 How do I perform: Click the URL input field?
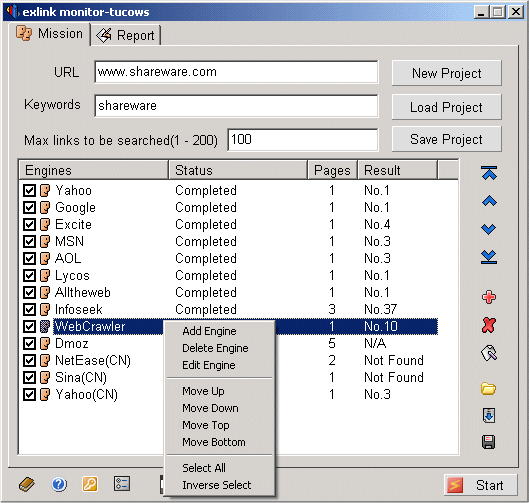(x=236, y=72)
